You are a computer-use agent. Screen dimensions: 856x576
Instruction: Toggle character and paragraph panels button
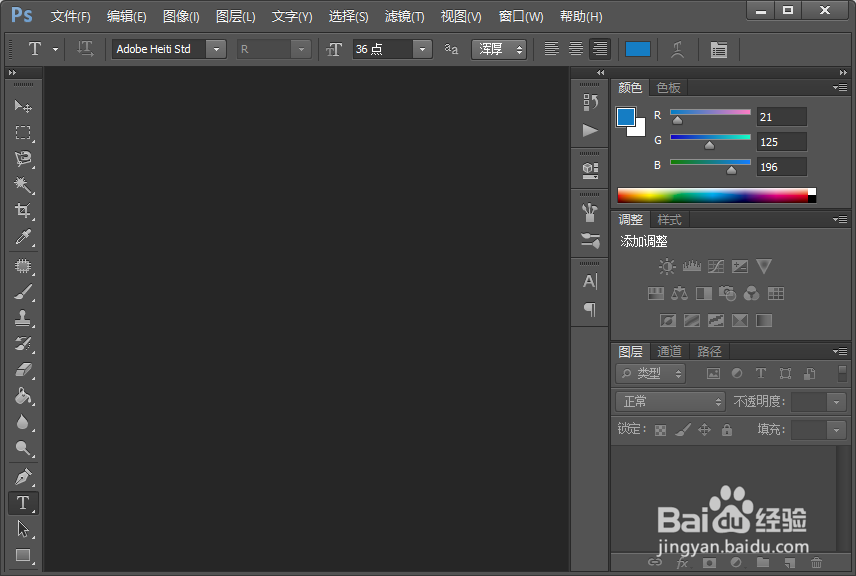click(718, 49)
